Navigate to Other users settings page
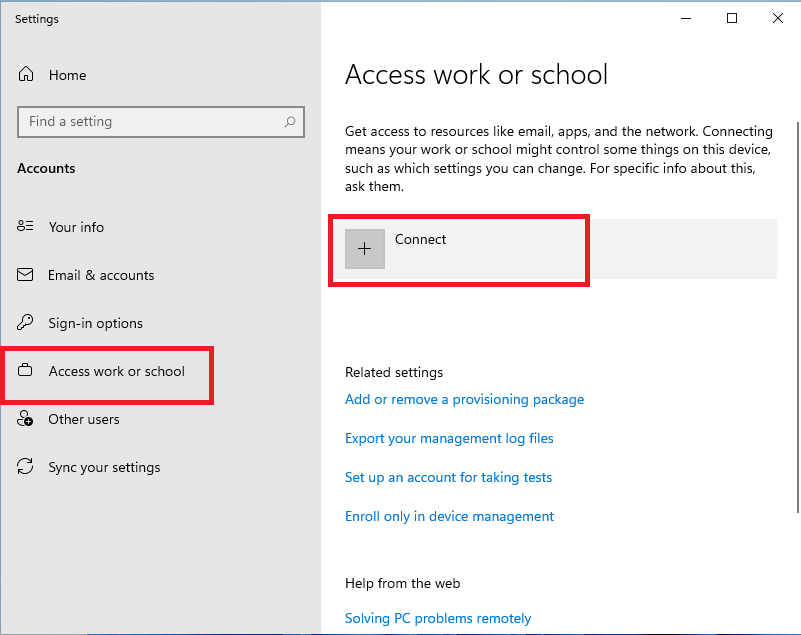 click(84, 419)
